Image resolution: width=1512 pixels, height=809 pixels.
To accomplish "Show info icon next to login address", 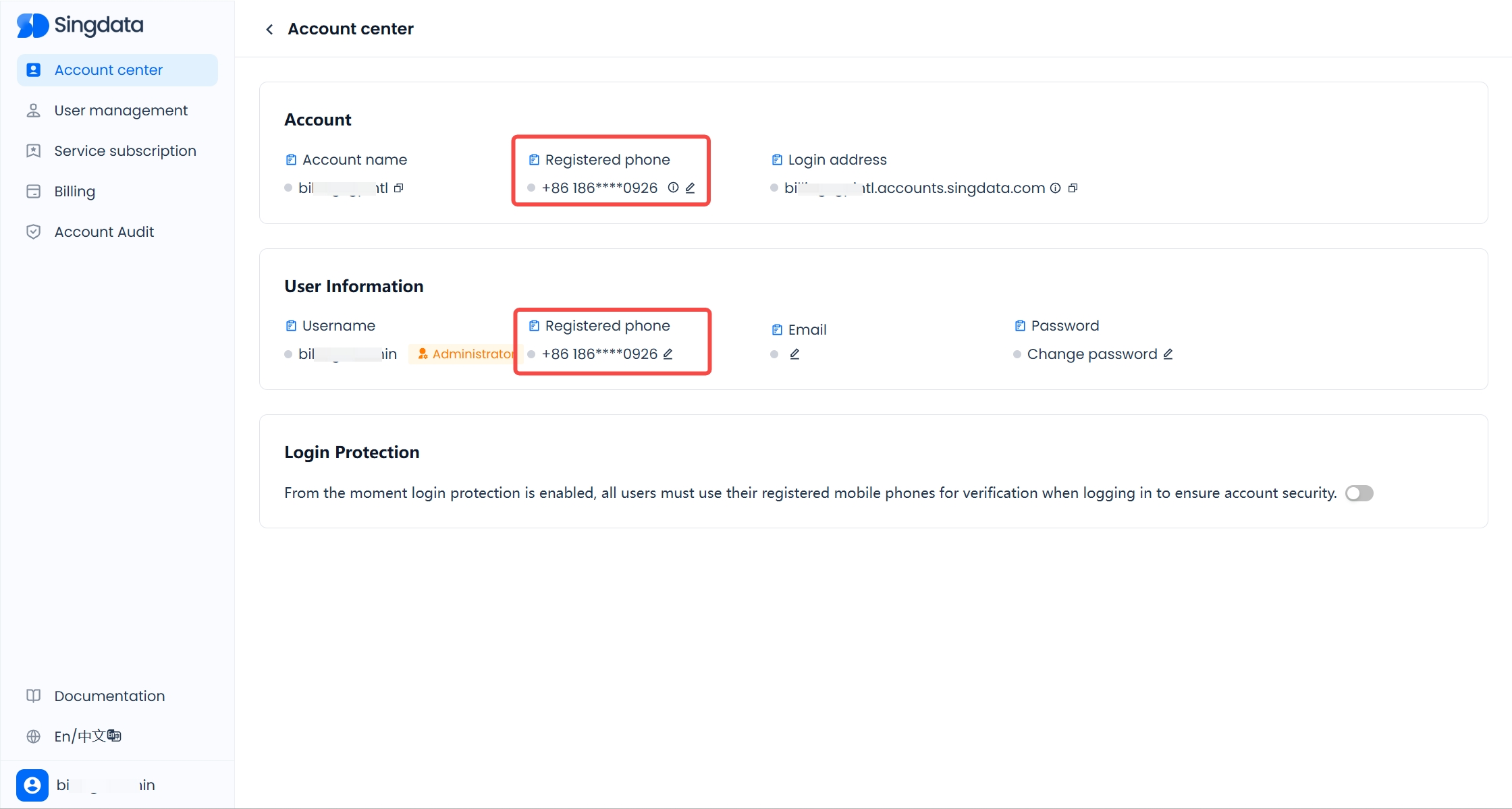I will click(1055, 188).
